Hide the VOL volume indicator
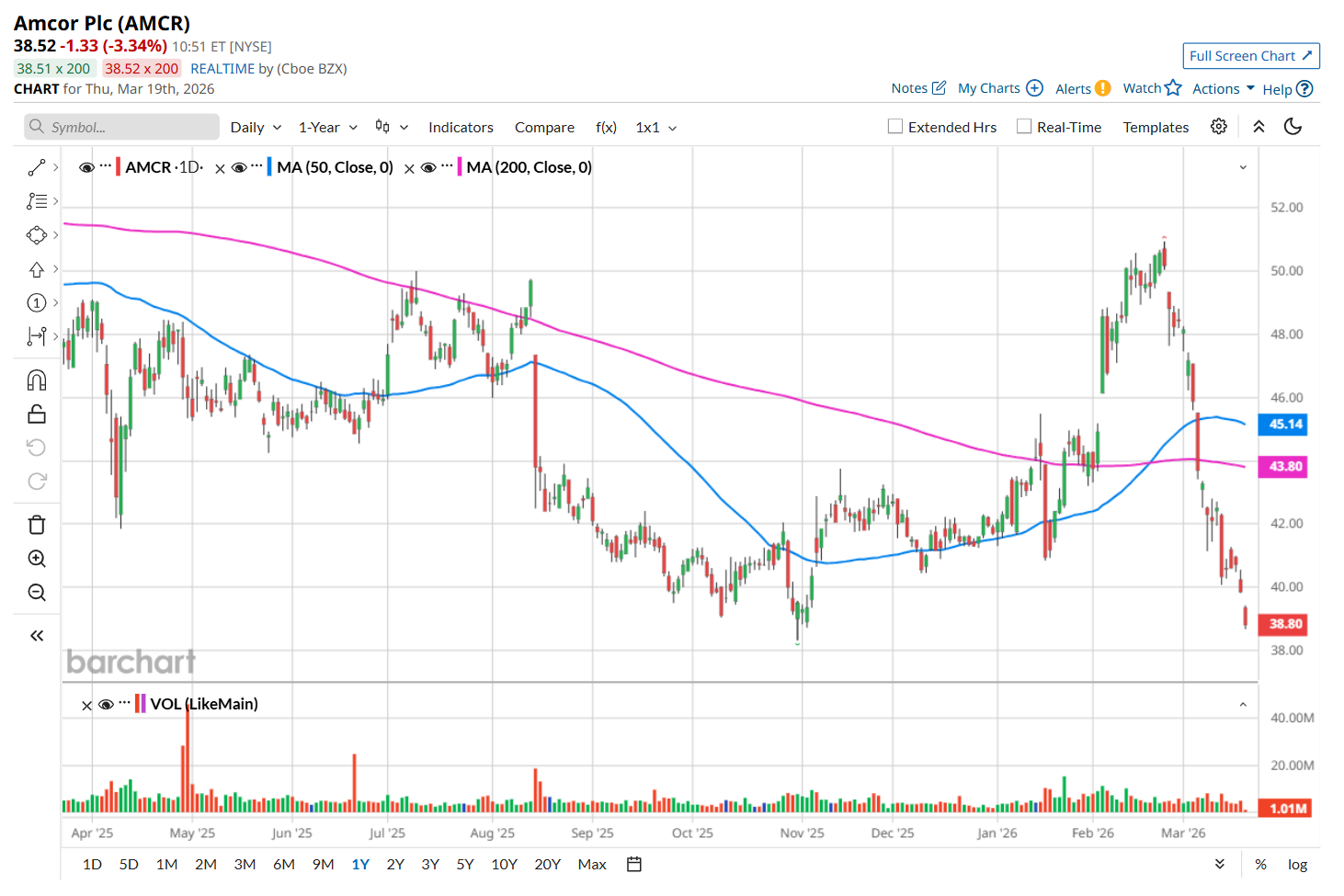The width and height of the screenshot is (1344, 896). pyautogui.click(x=106, y=705)
